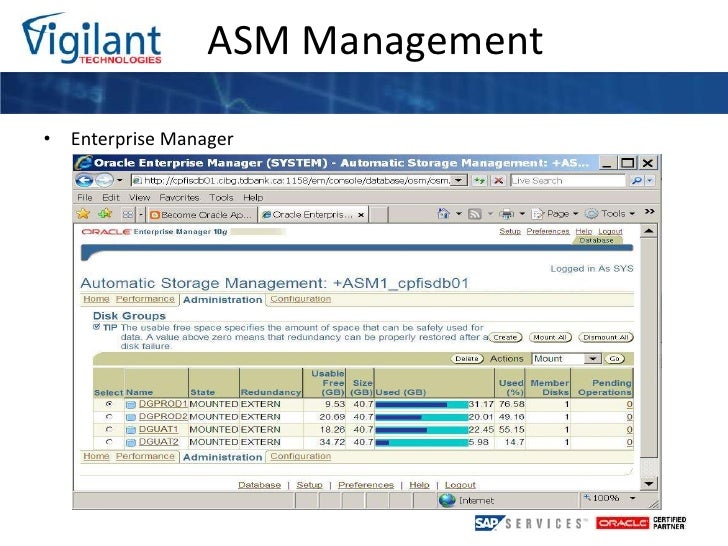Image resolution: width=728 pixels, height=546 pixels.
Task: Click Add to Favorites star-plus icon
Action: click(105, 214)
